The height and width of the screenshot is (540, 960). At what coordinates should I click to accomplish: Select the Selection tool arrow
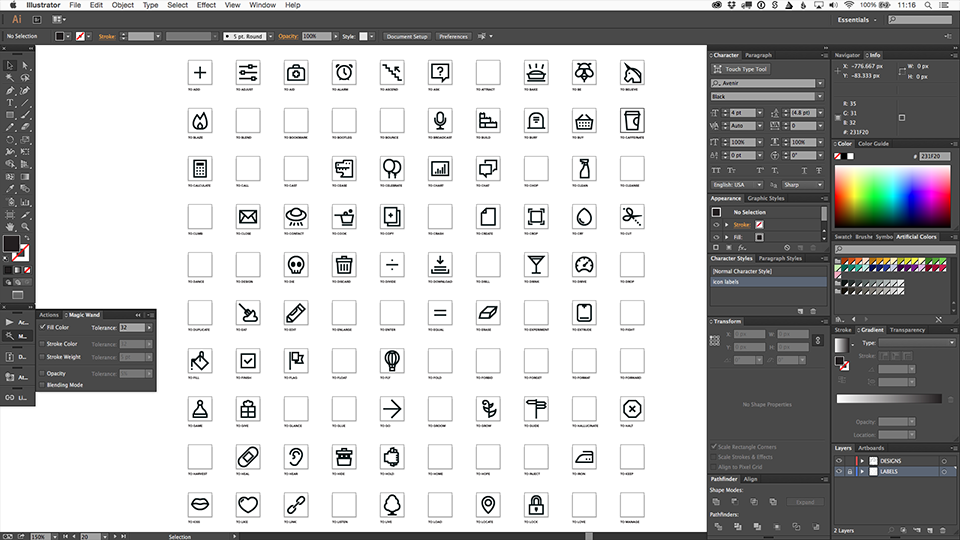coord(10,66)
